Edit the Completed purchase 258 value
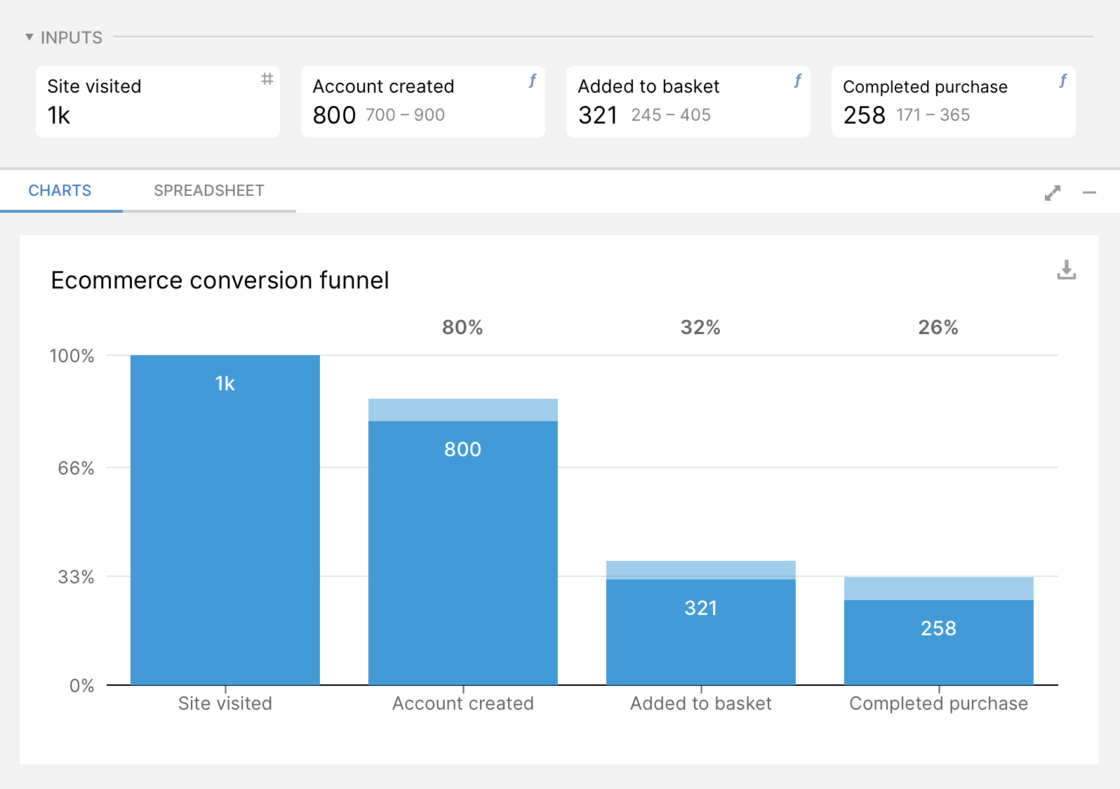1120x789 pixels. click(864, 116)
